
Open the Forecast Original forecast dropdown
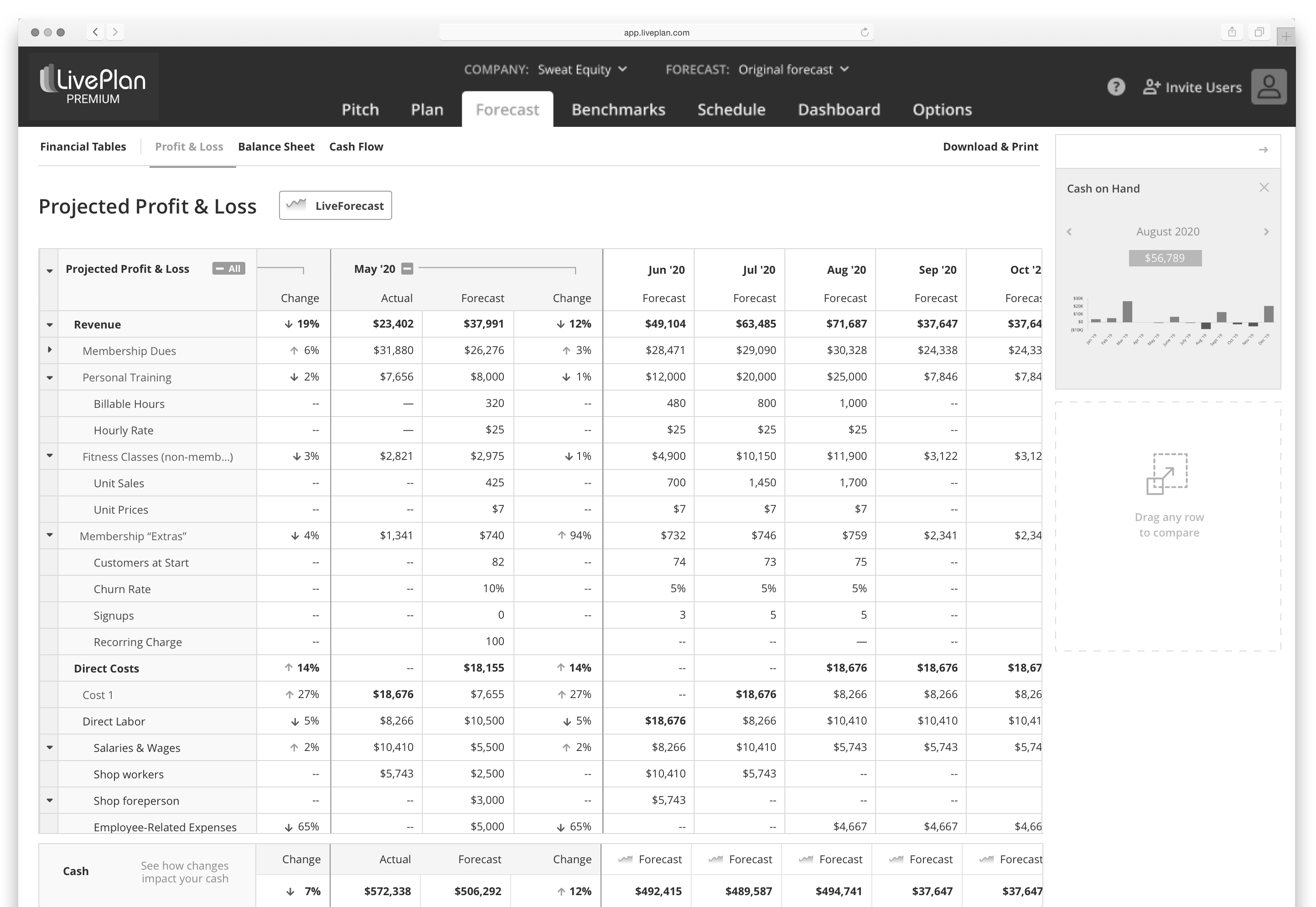tap(793, 69)
